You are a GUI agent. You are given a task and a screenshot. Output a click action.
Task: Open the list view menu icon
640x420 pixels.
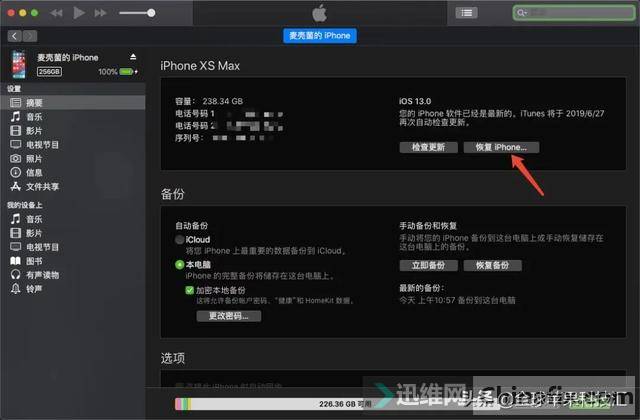(x=466, y=13)
